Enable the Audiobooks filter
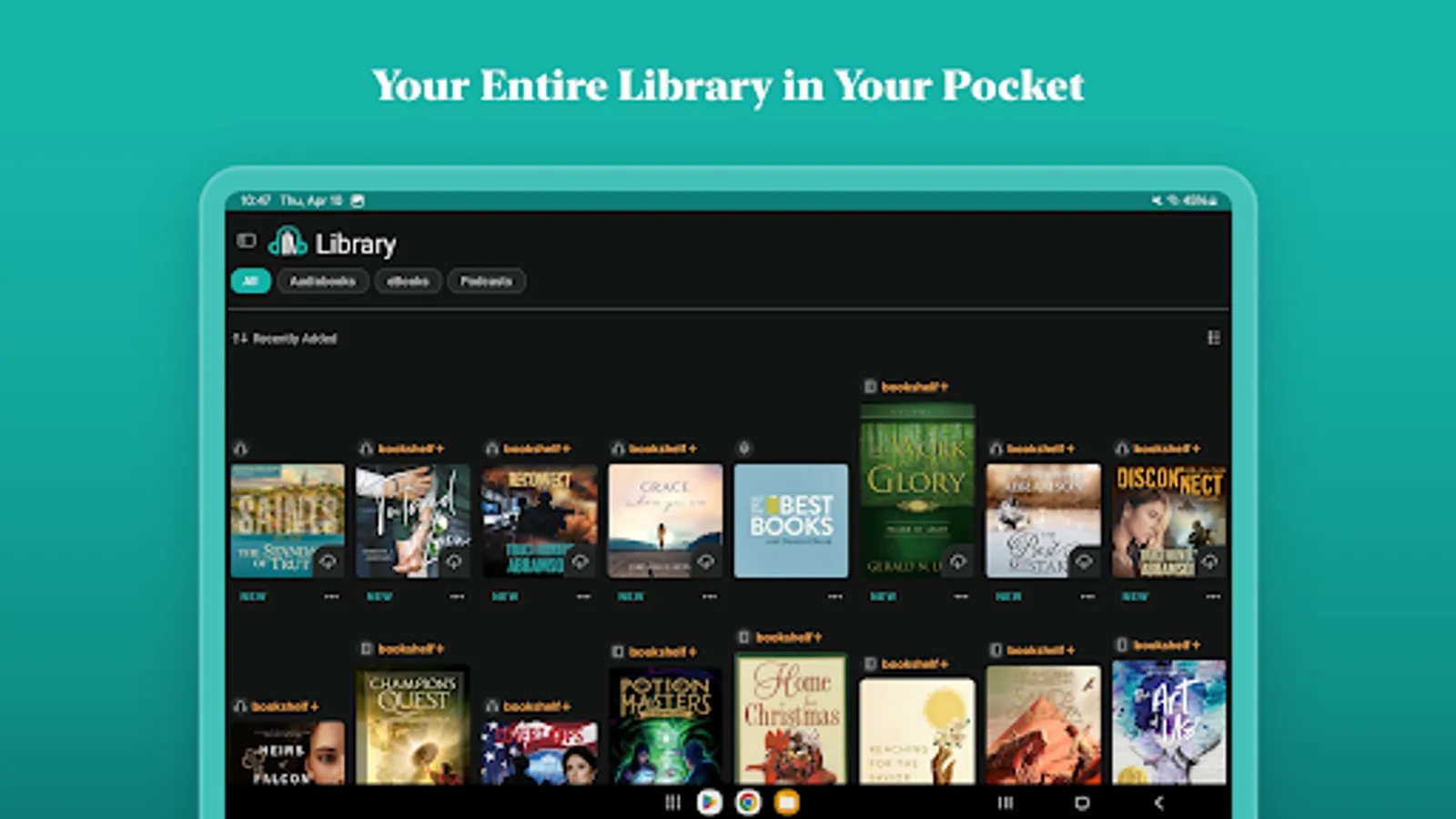This screenshot has width=1456, height=819. [323, 281]
